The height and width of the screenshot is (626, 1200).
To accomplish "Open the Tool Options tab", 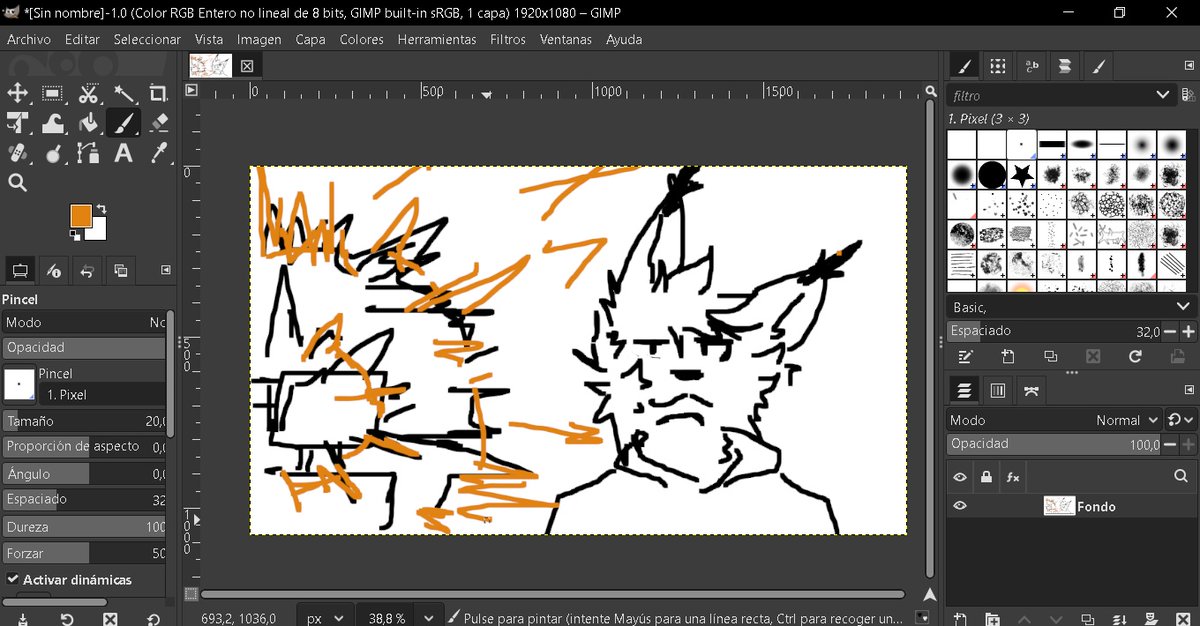I will tap(18, 270).
